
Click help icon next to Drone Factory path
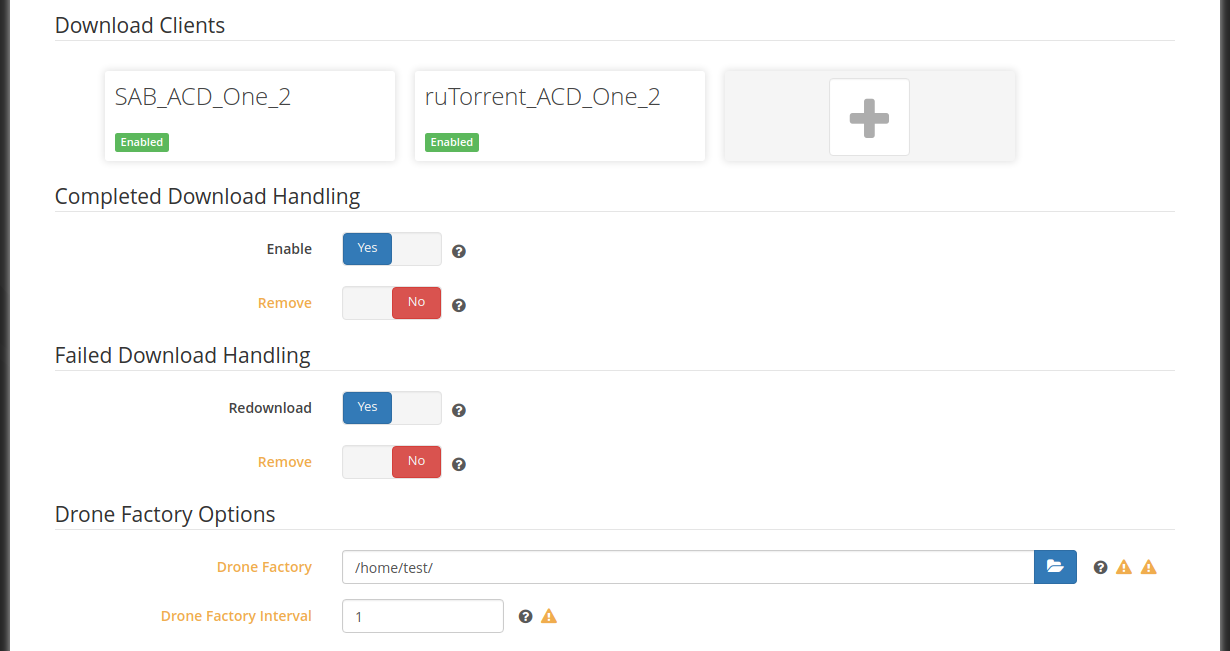pyautogui.click(x=1100, y=567)
